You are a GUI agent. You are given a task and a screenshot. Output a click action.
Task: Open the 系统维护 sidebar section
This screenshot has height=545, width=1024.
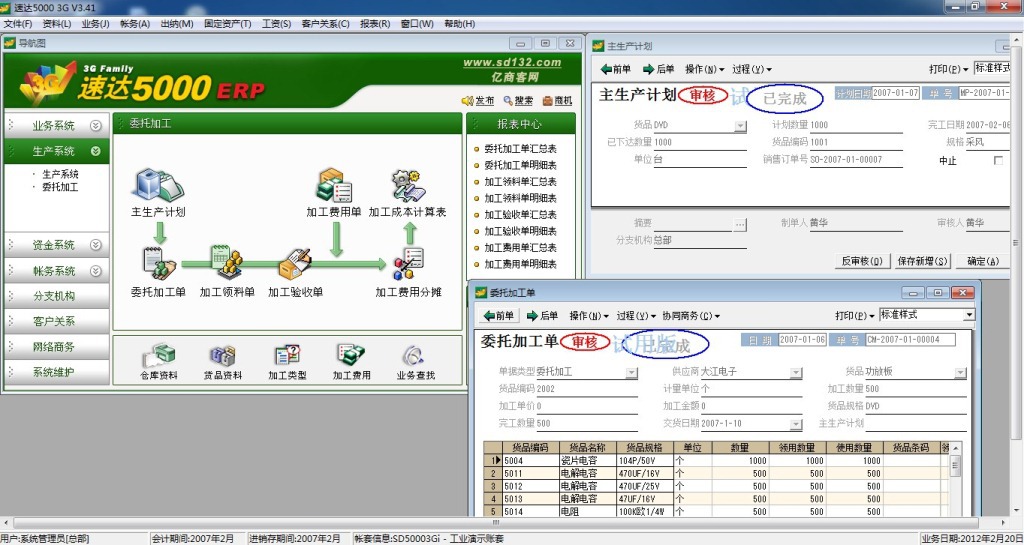[x=55, y=372]
